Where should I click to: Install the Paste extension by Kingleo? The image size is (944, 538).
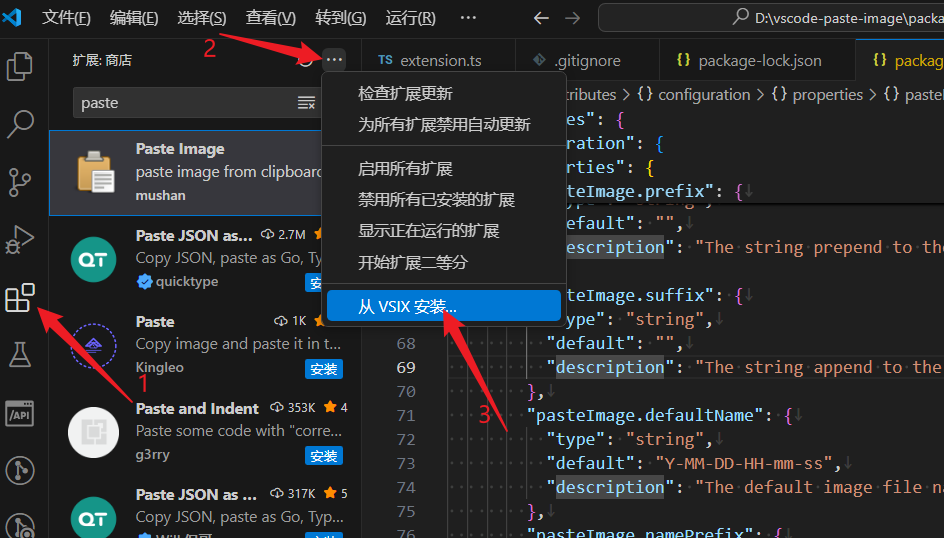tap(323, 370)
